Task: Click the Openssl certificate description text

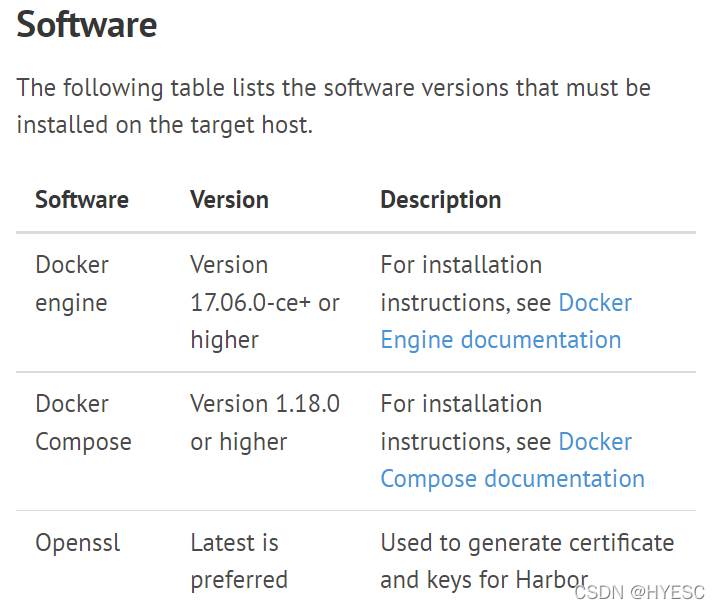Action: pyautogui.click(x=527, y=561)
